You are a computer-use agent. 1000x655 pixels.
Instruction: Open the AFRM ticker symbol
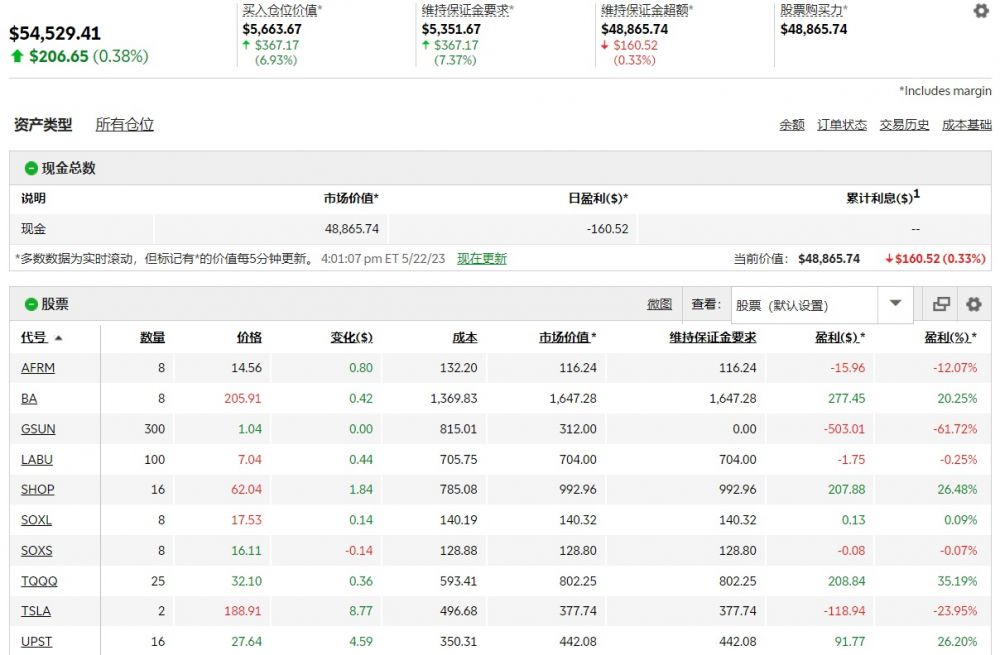click(38, 368)
